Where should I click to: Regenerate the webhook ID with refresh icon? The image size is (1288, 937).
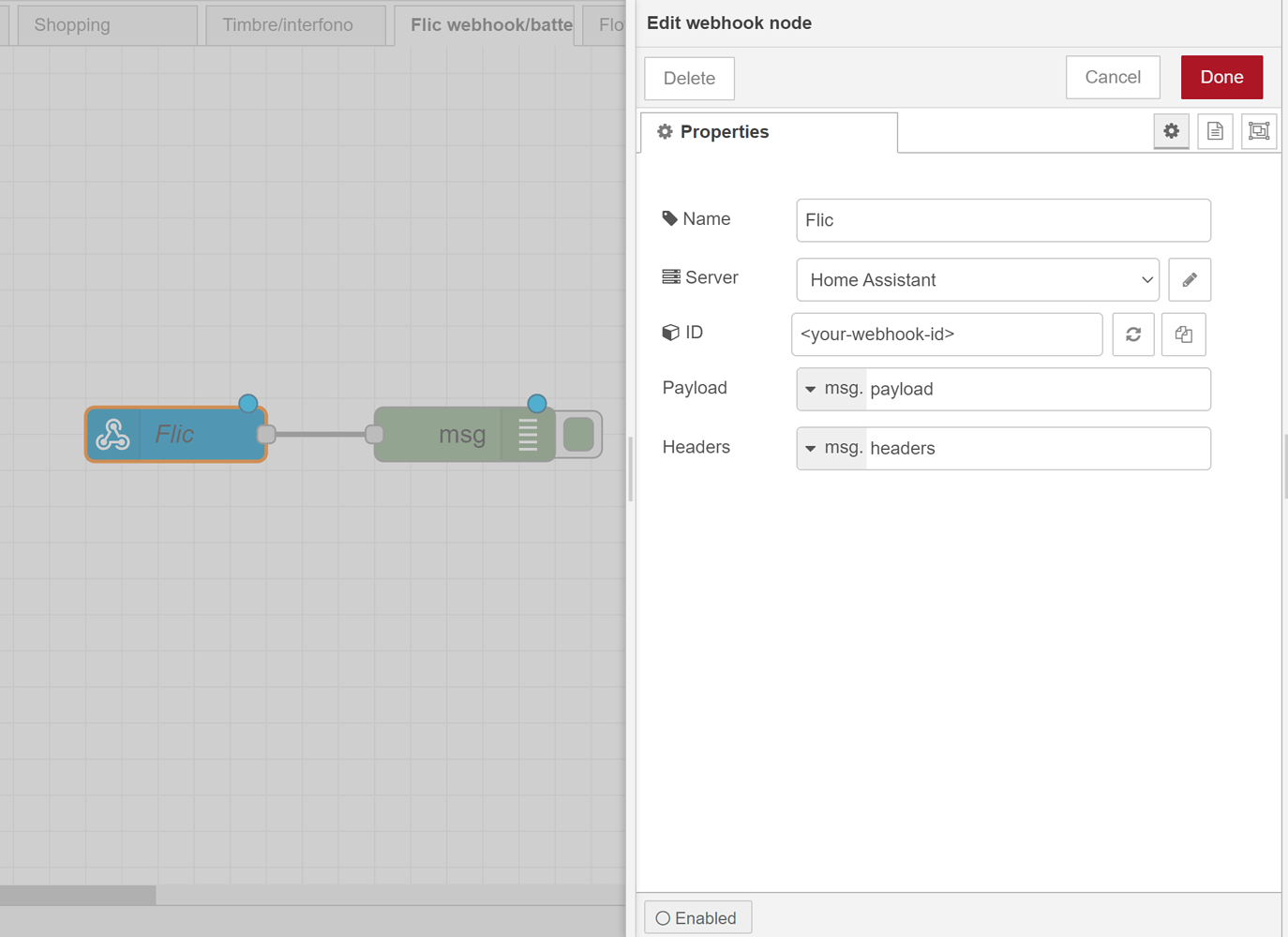[1133, 335]
